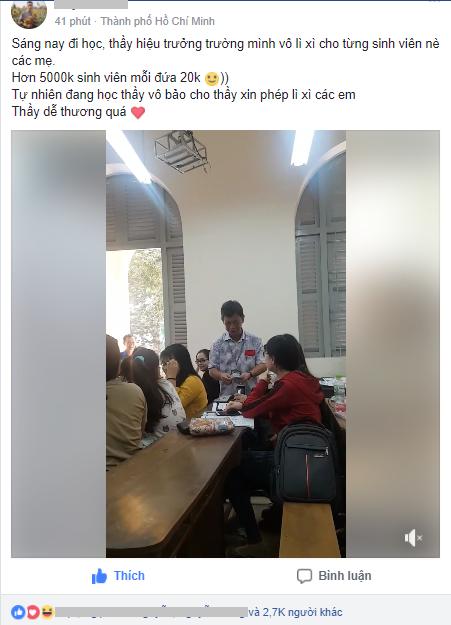Click the left blurred margin of the video

coord(59,344)
